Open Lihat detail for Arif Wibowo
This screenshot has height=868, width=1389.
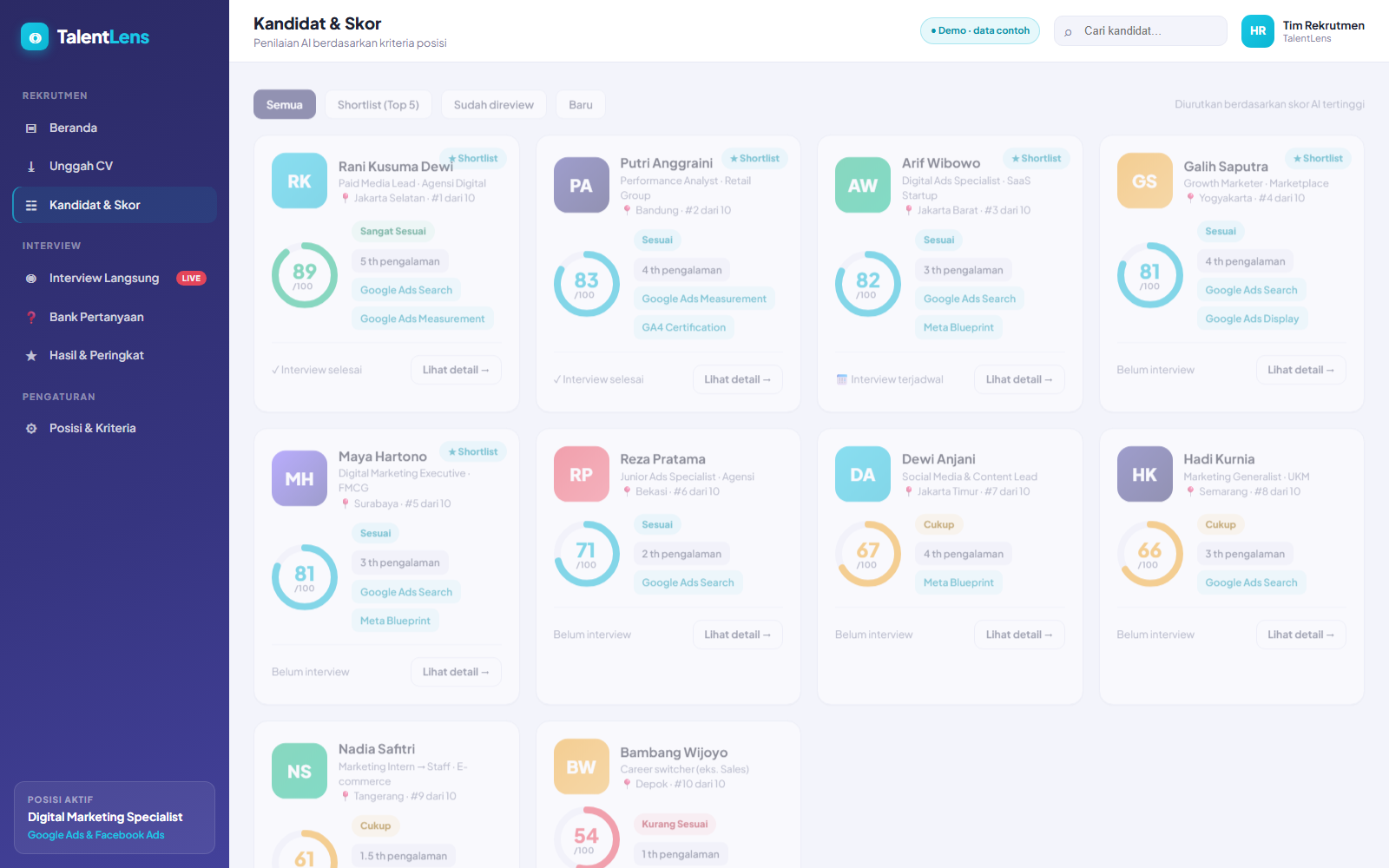1019,379
